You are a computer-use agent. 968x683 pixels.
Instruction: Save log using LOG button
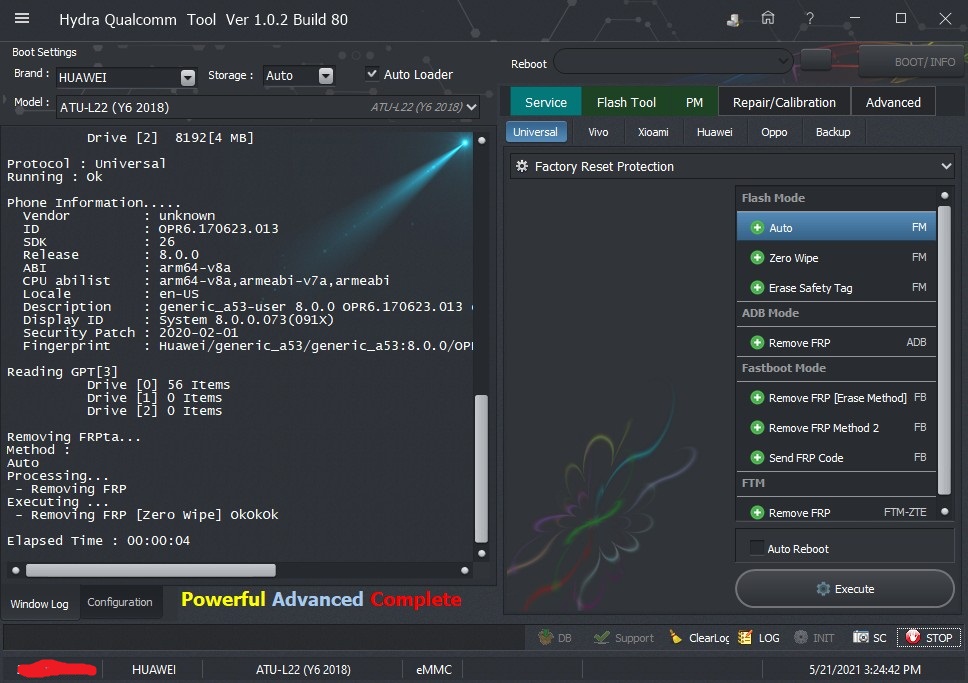point(759,637)
